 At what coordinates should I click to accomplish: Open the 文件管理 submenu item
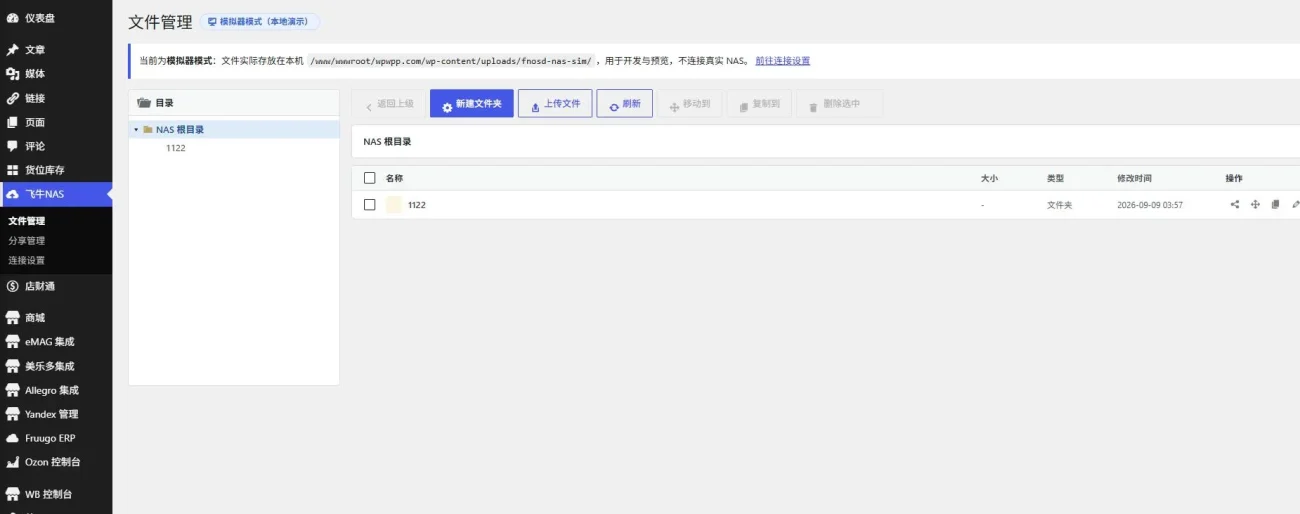[27, 221]
